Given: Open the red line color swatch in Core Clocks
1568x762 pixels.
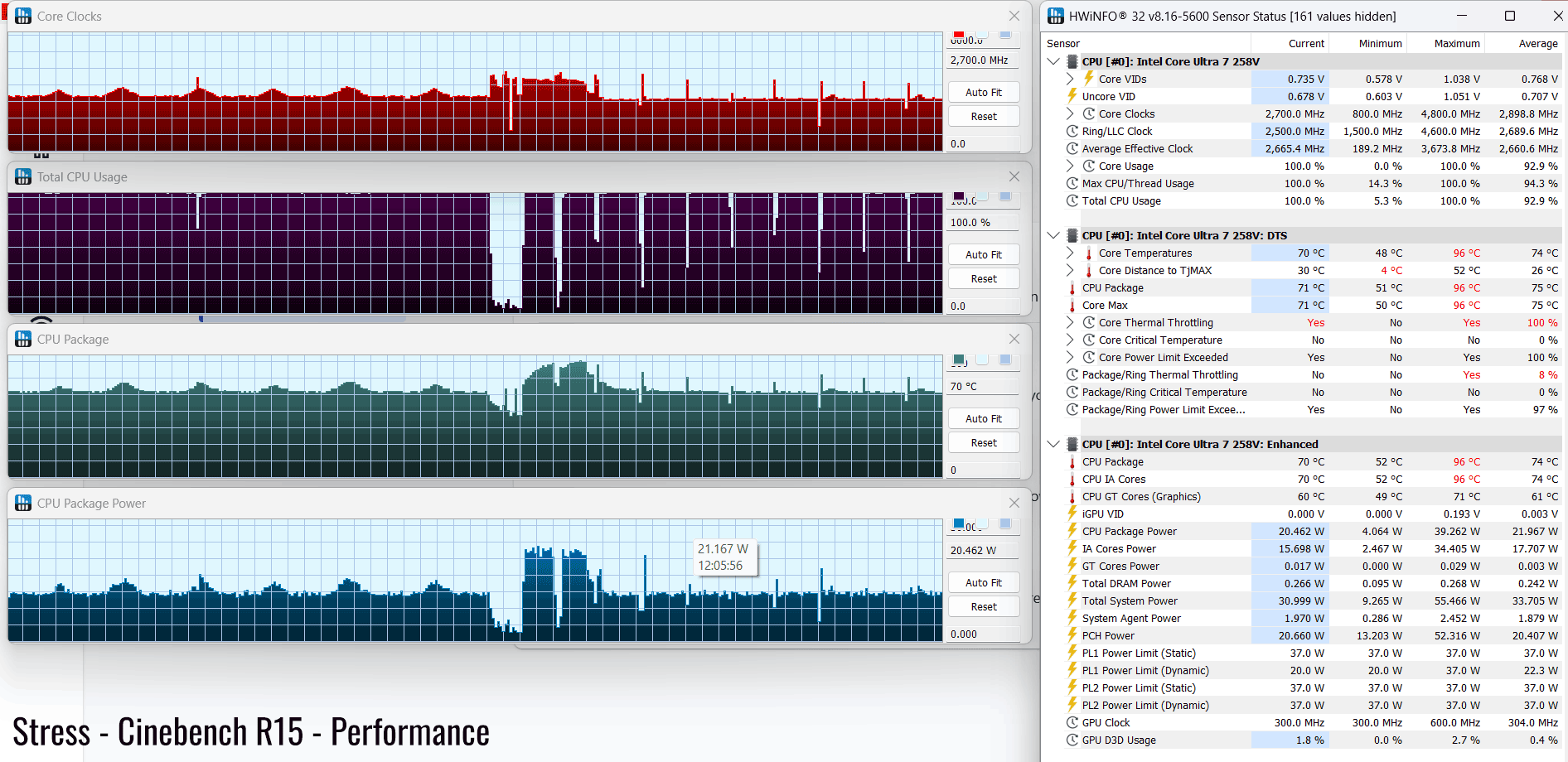Looking at the screenshot, I should [x=959, y=34].
